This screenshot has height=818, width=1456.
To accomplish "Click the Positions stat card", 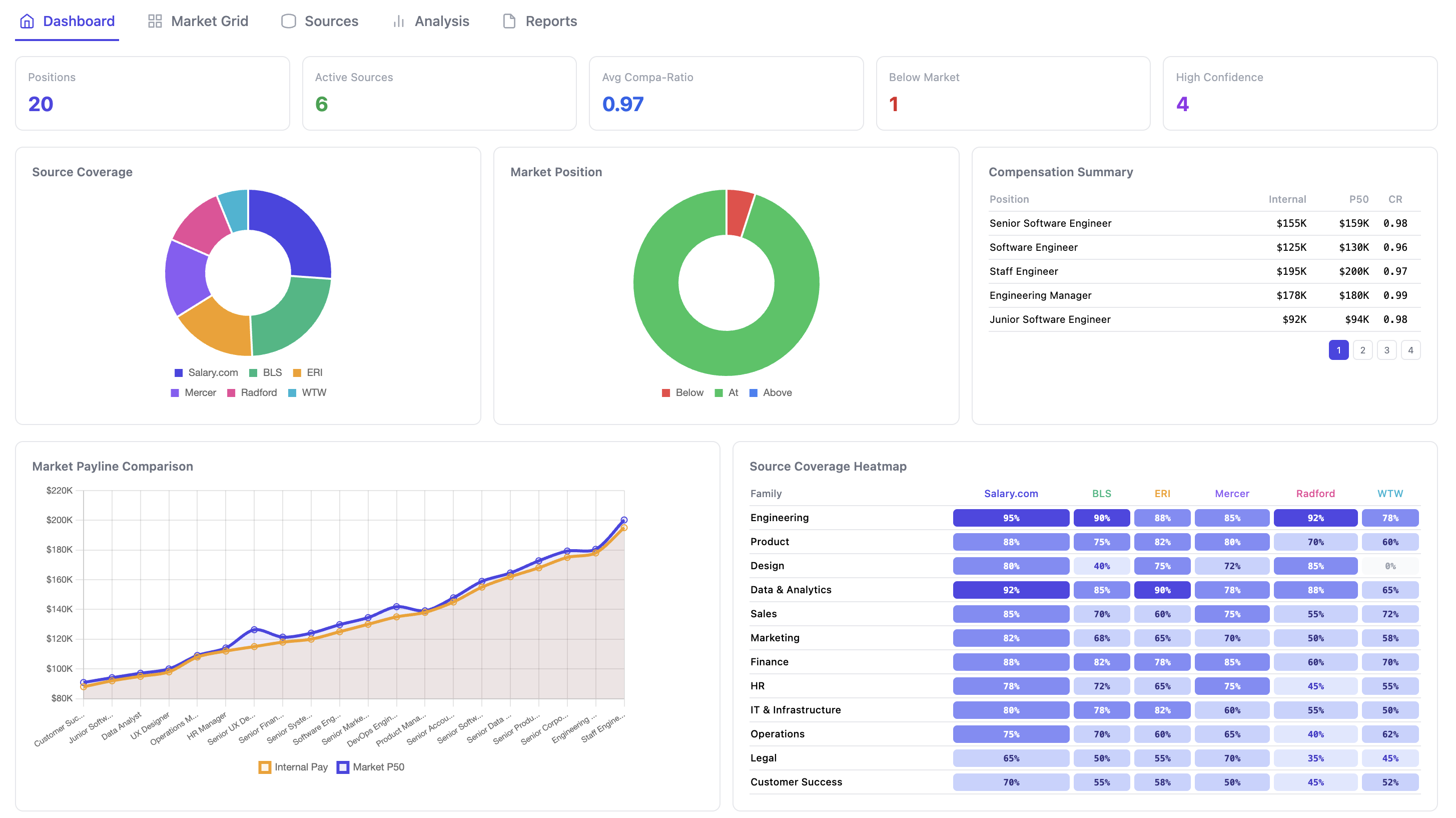I will [153, 93].
